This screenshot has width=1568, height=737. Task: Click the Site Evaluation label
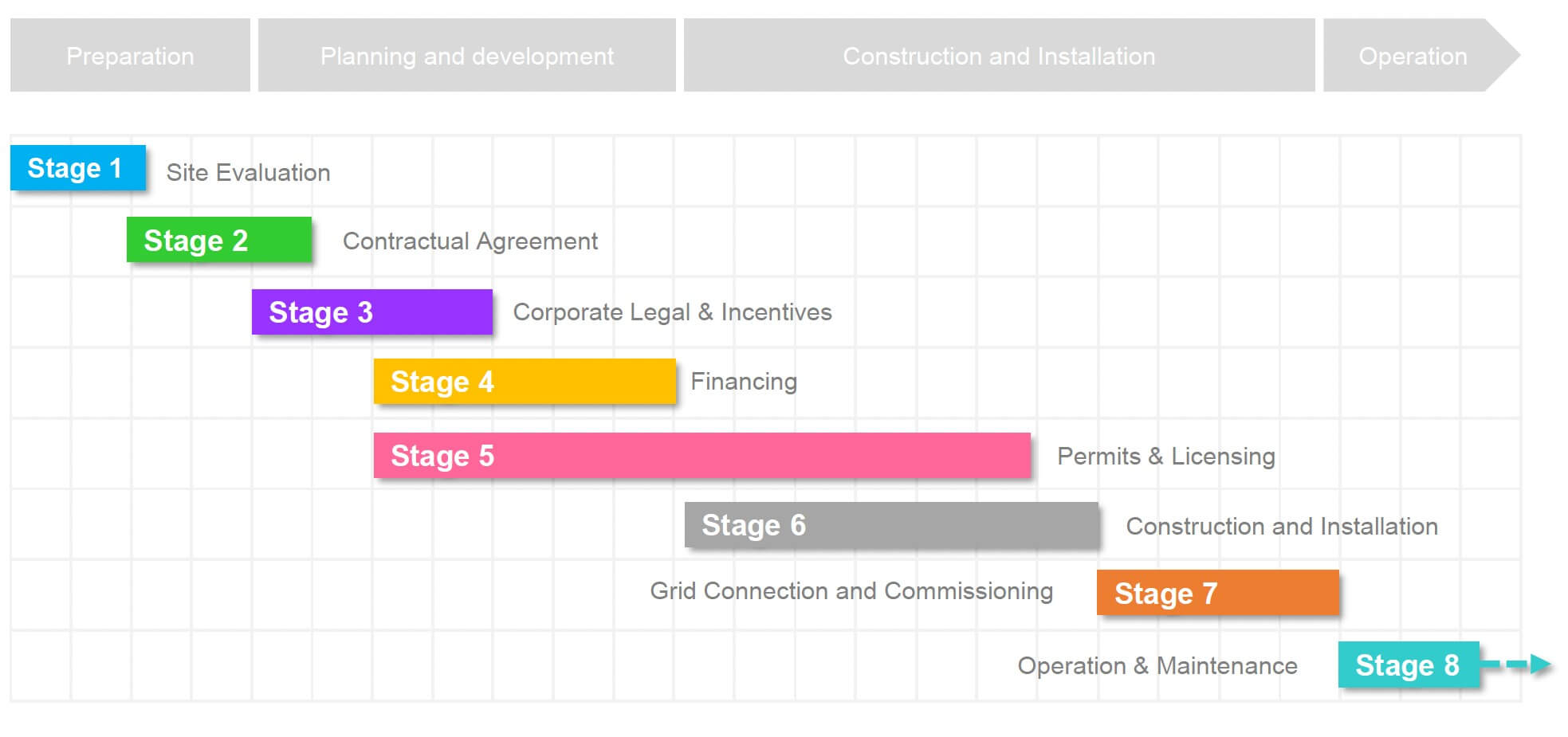[248, 173]
